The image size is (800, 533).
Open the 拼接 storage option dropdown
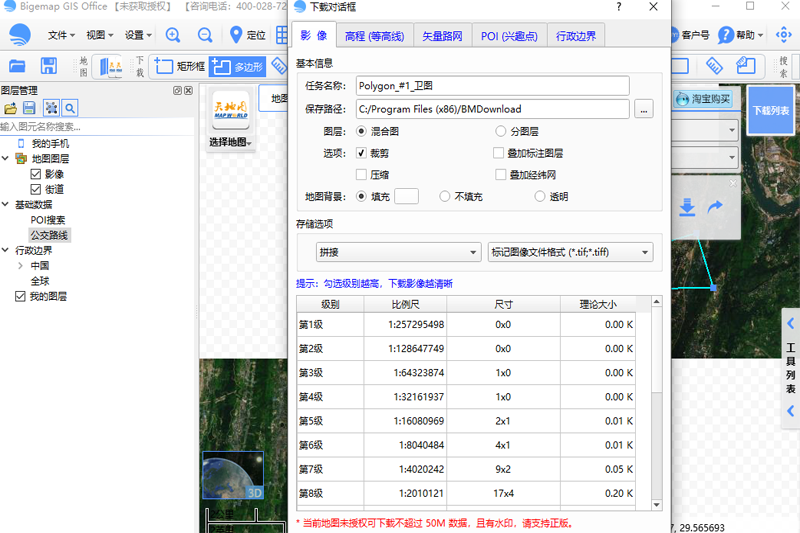pyautogui.click(x=398, y=252)
